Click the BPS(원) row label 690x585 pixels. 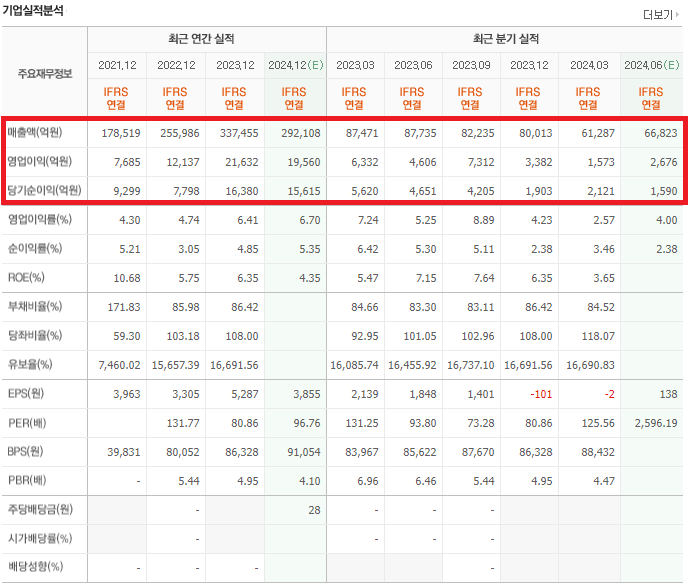point(25,452)
